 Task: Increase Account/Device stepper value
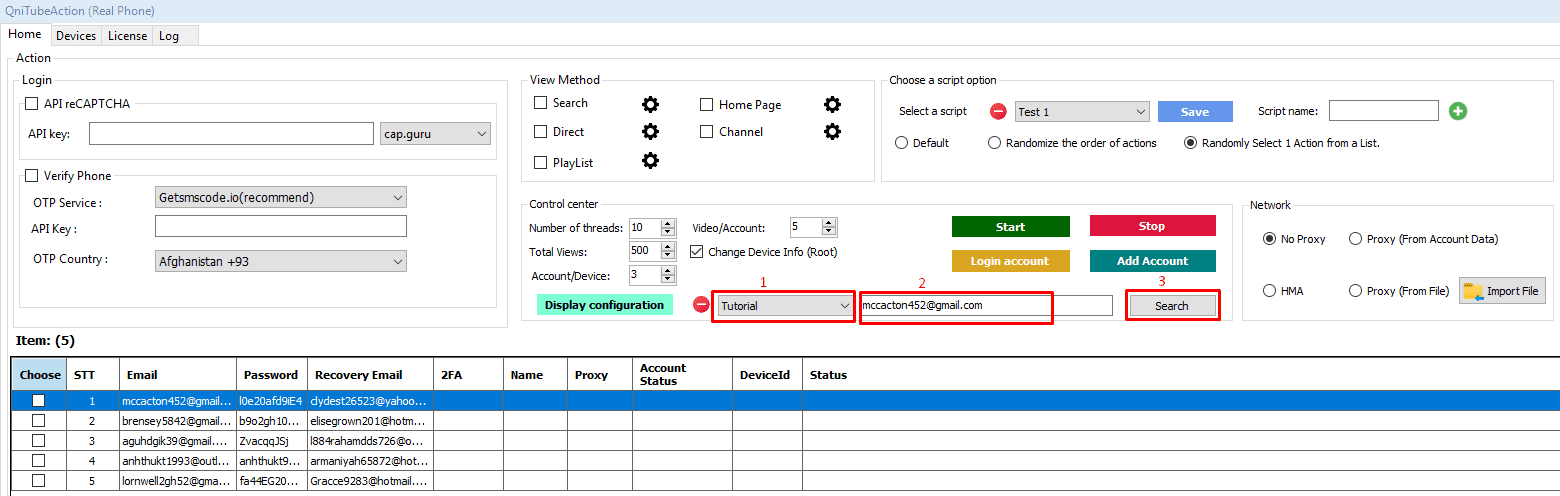(668, 270)
